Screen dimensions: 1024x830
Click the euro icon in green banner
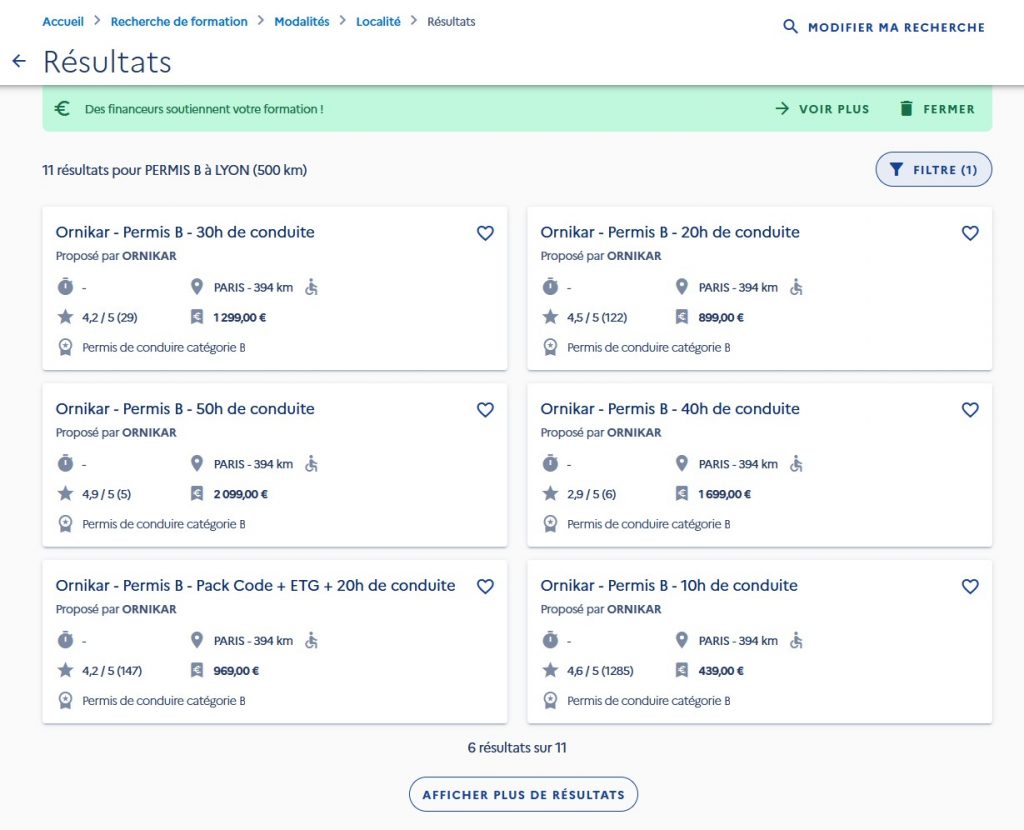coord(62,108)
